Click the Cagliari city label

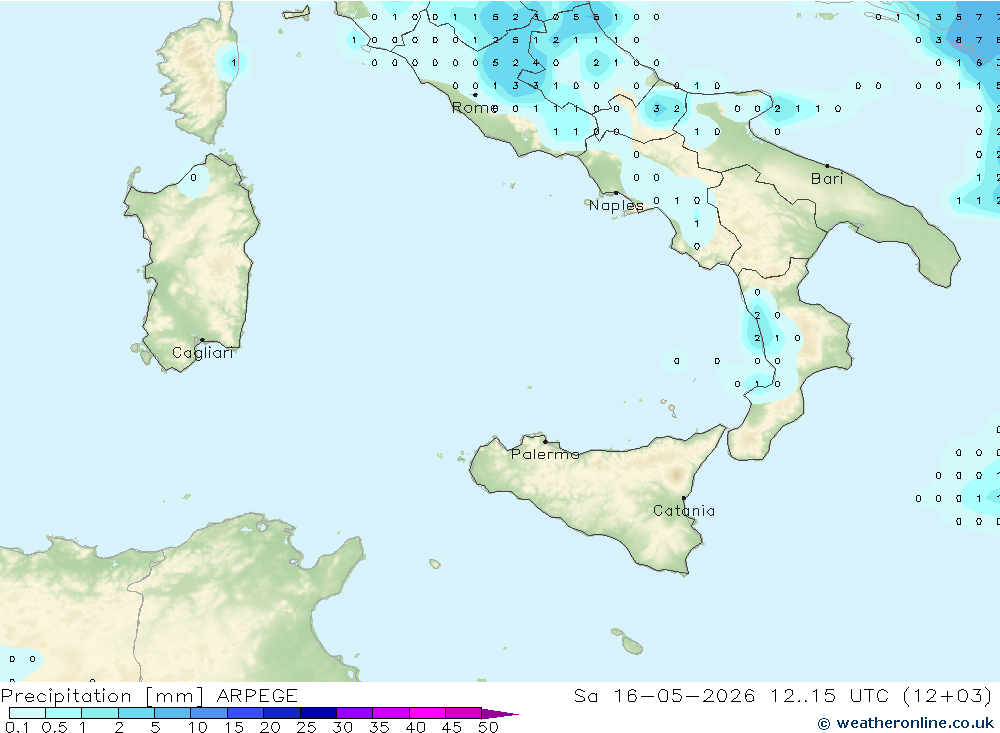tap(203, 353)
